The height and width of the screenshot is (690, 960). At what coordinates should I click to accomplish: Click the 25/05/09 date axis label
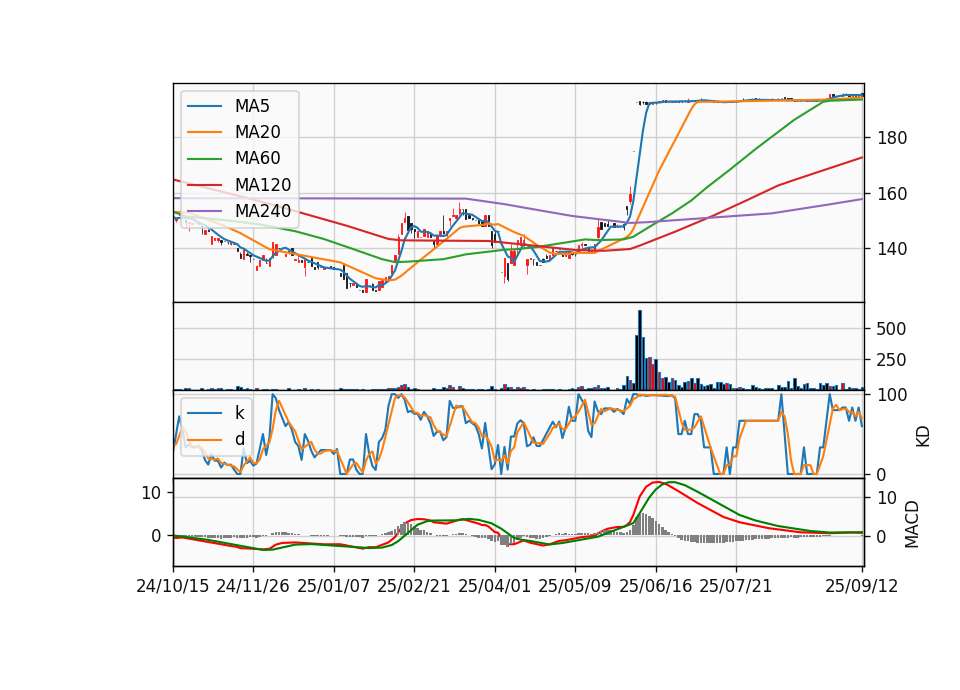click(574, 586)
